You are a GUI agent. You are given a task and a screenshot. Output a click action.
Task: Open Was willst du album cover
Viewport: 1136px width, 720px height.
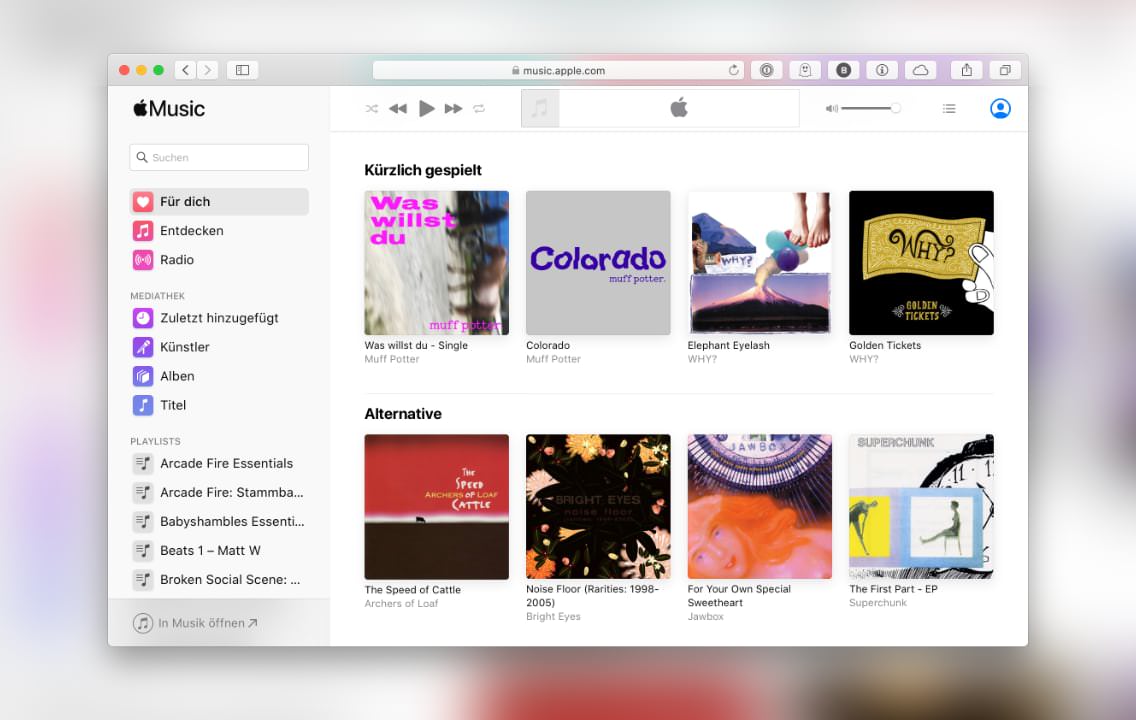[x=436, y=263]
